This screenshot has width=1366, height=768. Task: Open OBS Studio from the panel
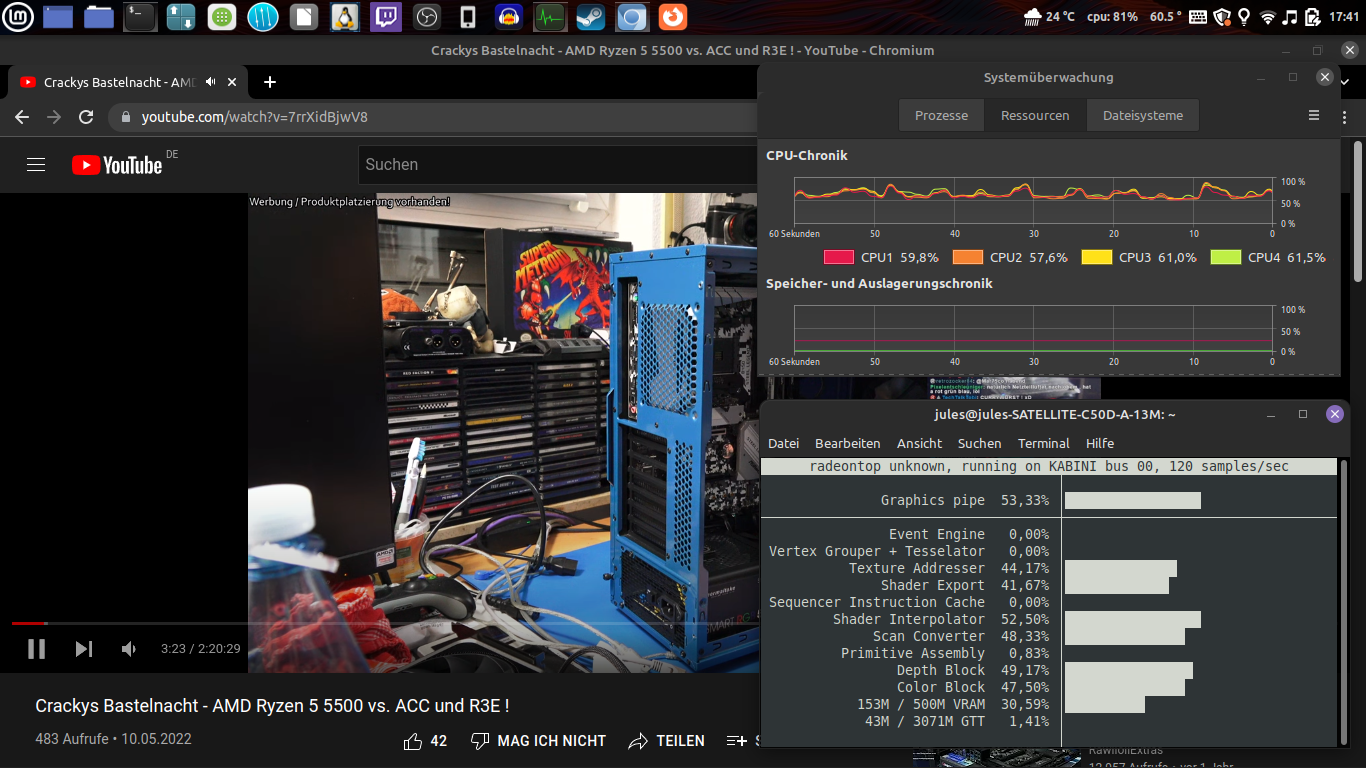pos(427,16)
